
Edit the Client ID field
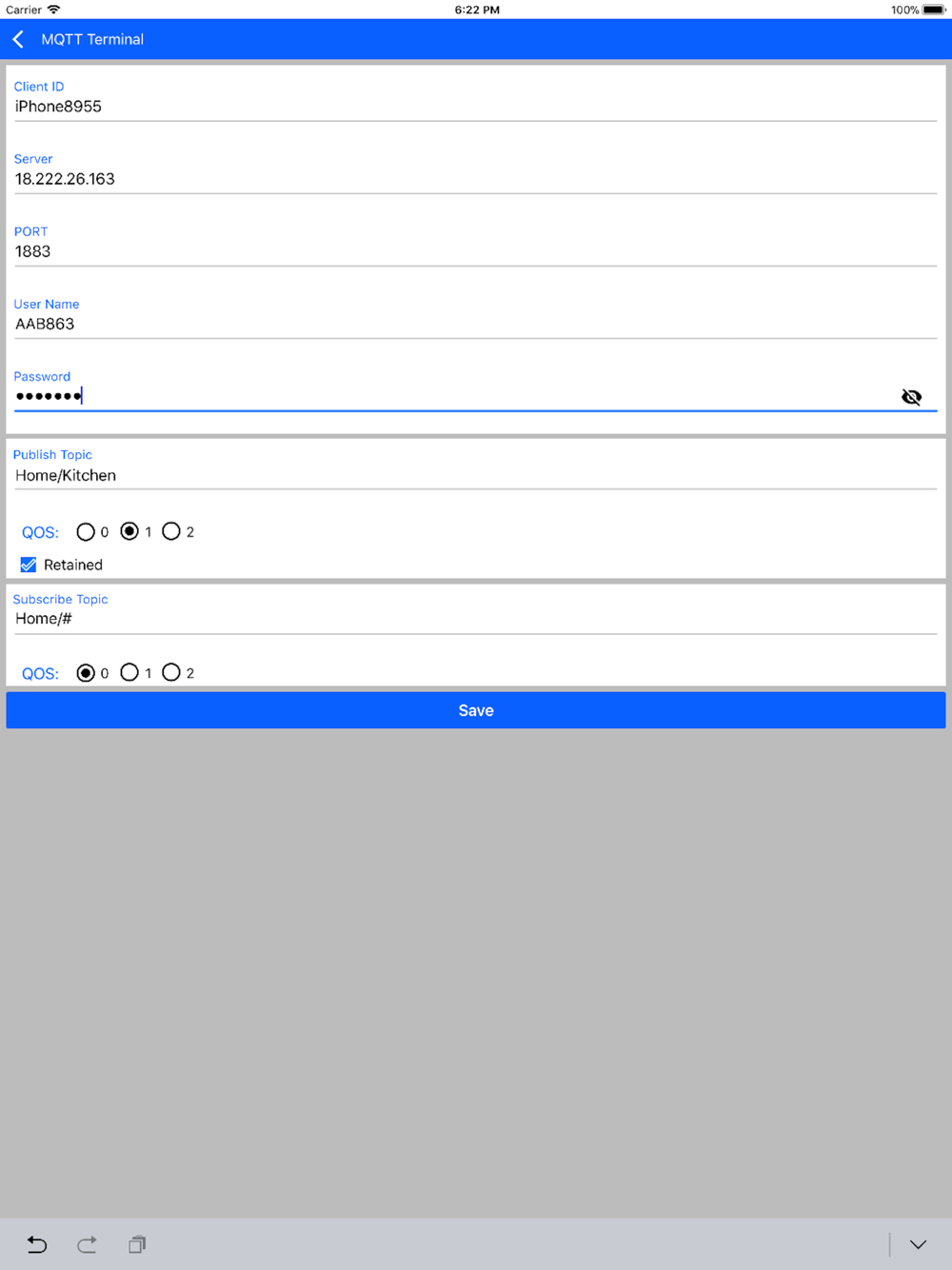pyautogui.click(x=476, y=107)
